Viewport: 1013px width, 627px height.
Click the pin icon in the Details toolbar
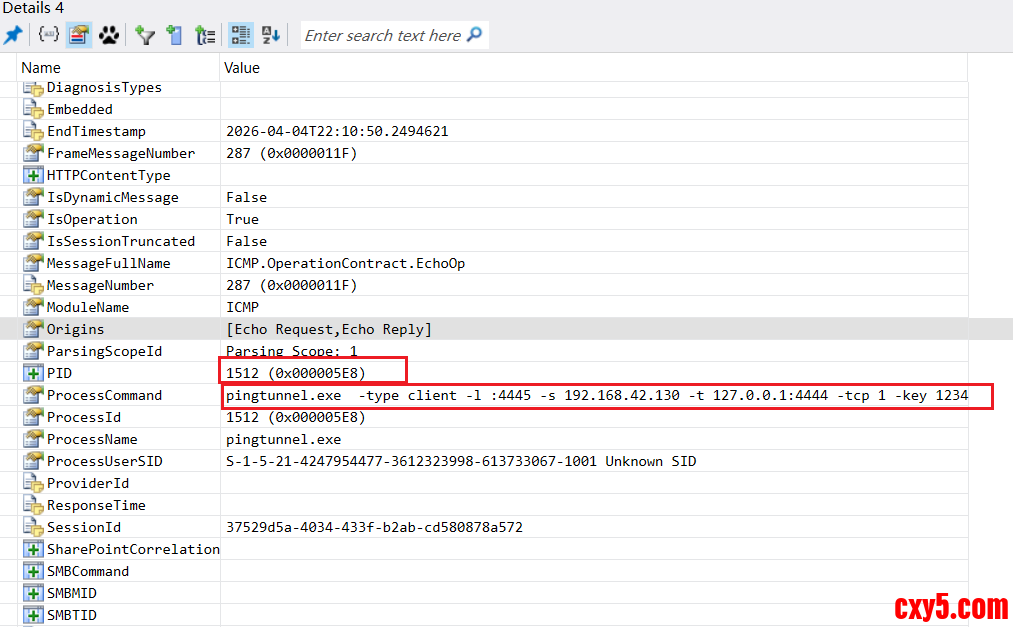click(x=13, y=35)
